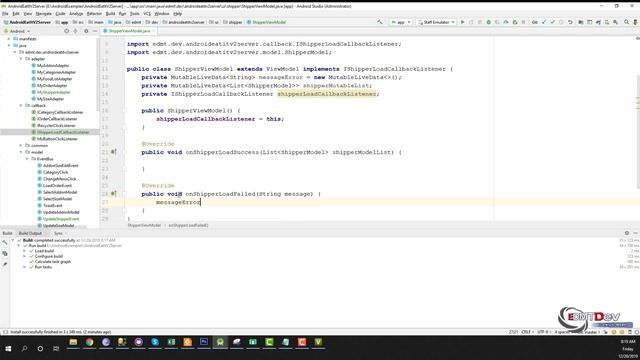Viewport: 640px width, 360px height.
Task: Click the pin icon in Build panel sidebar
Action: (x=5, y=264)
